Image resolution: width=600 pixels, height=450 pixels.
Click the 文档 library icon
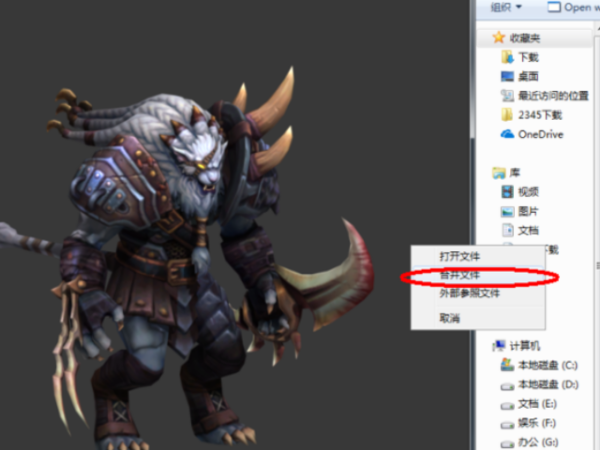[507, 230]
